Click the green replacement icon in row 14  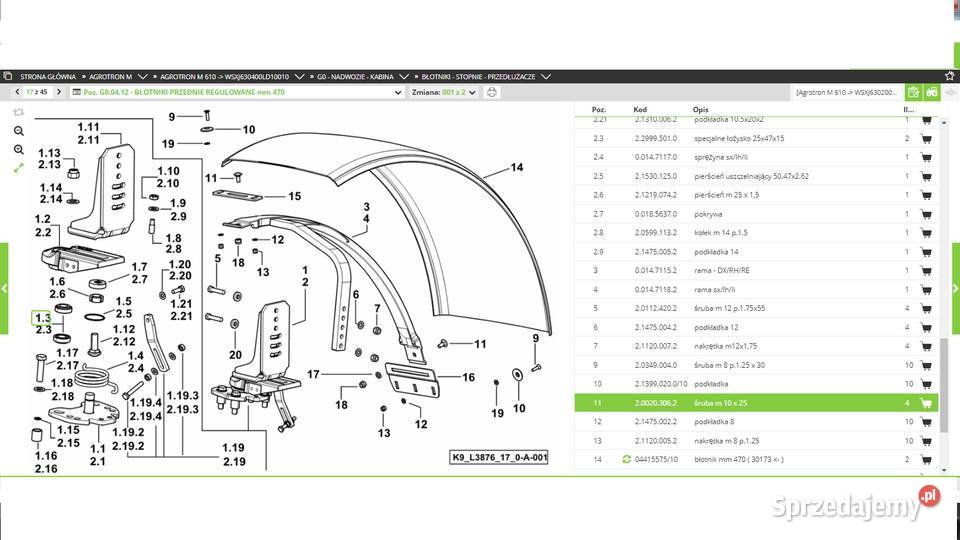point(626,459)
